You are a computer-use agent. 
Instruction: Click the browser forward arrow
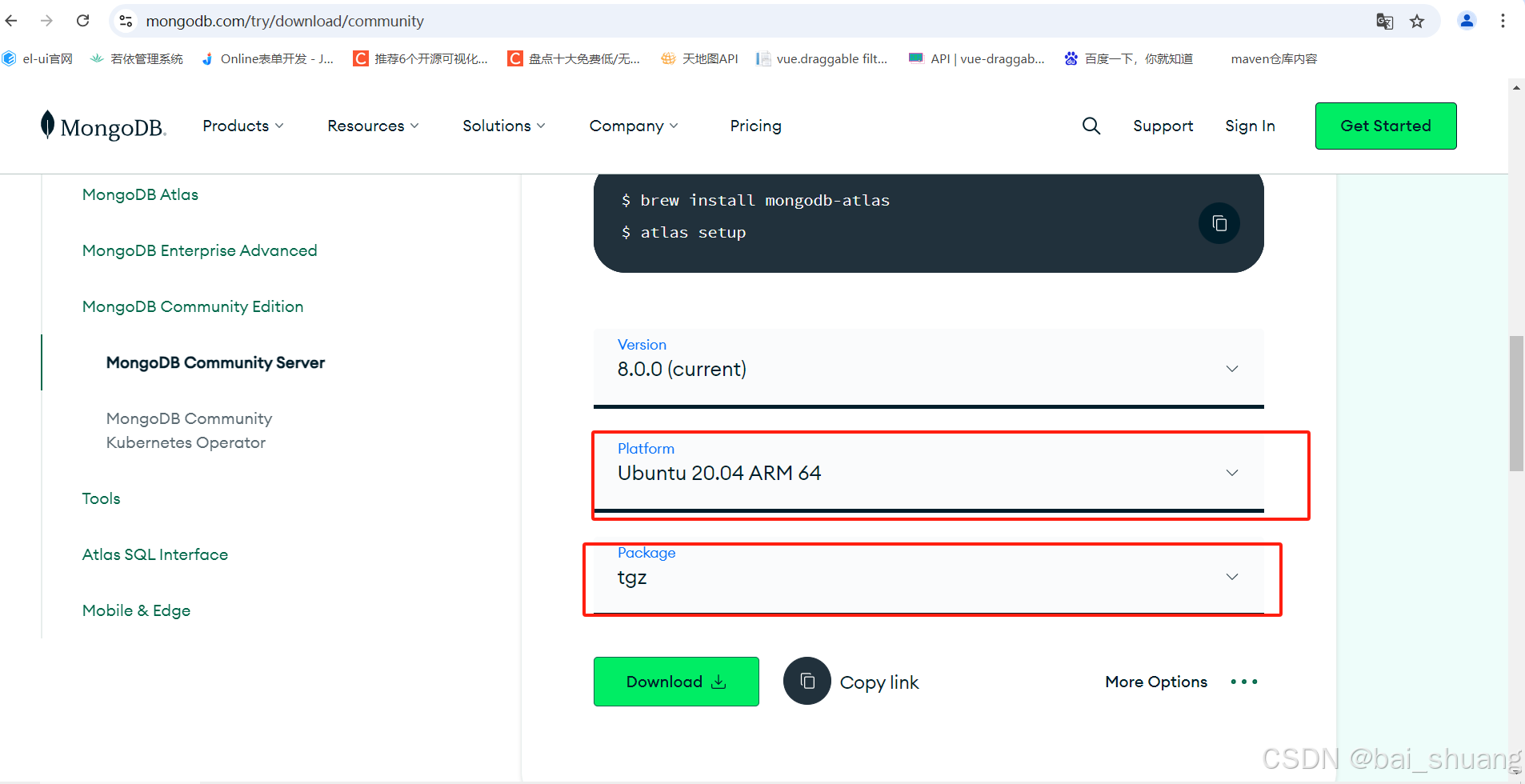pyautogui.click(x=46, y=21)
